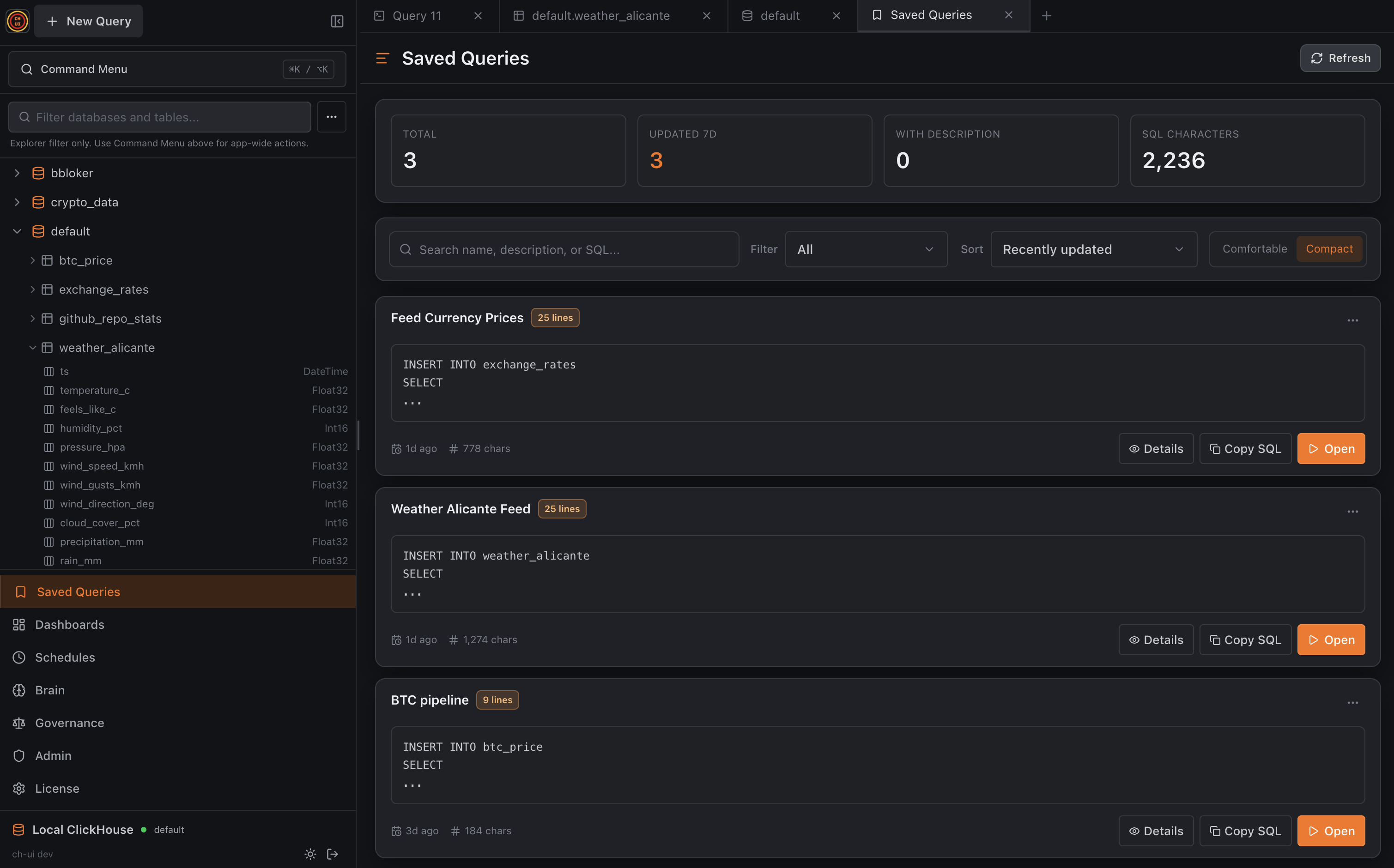This screenshot has width=1394, height=868.
Task: Click the New Query button
Action: click(88, 21)
